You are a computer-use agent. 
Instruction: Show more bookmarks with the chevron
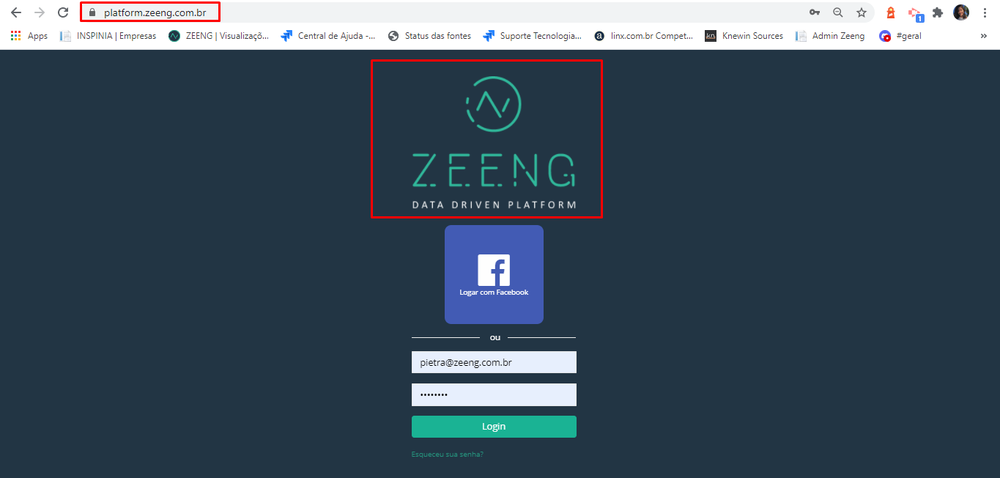coord(983,36)
